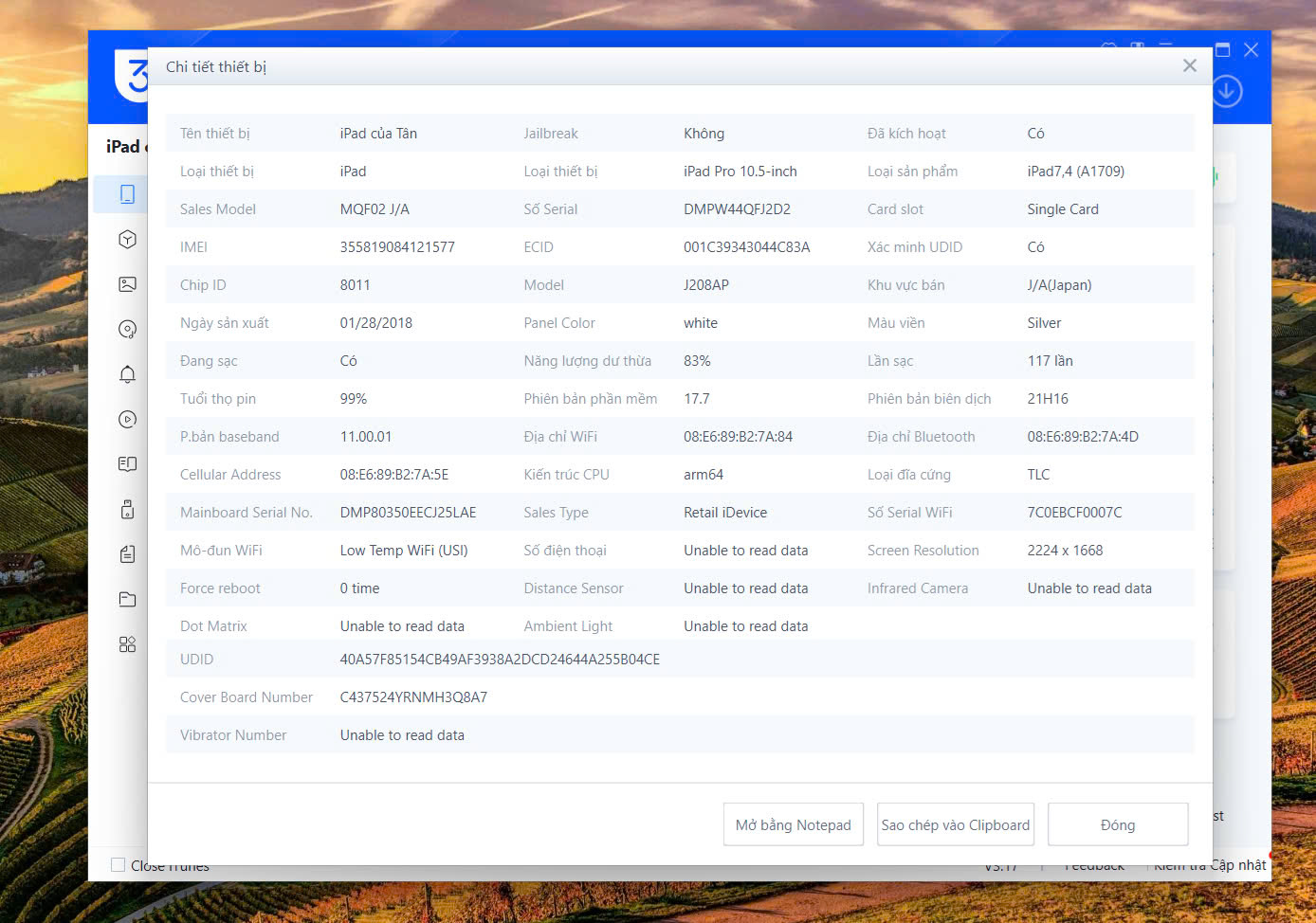
Task: Open the UDisk USB drive icon
Action: click(127, 509)
